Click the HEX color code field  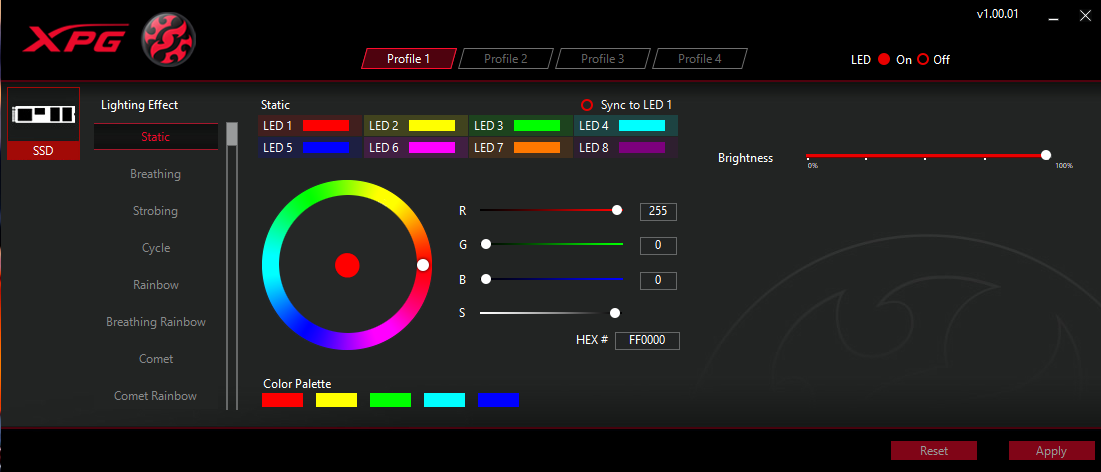point(646,341)
